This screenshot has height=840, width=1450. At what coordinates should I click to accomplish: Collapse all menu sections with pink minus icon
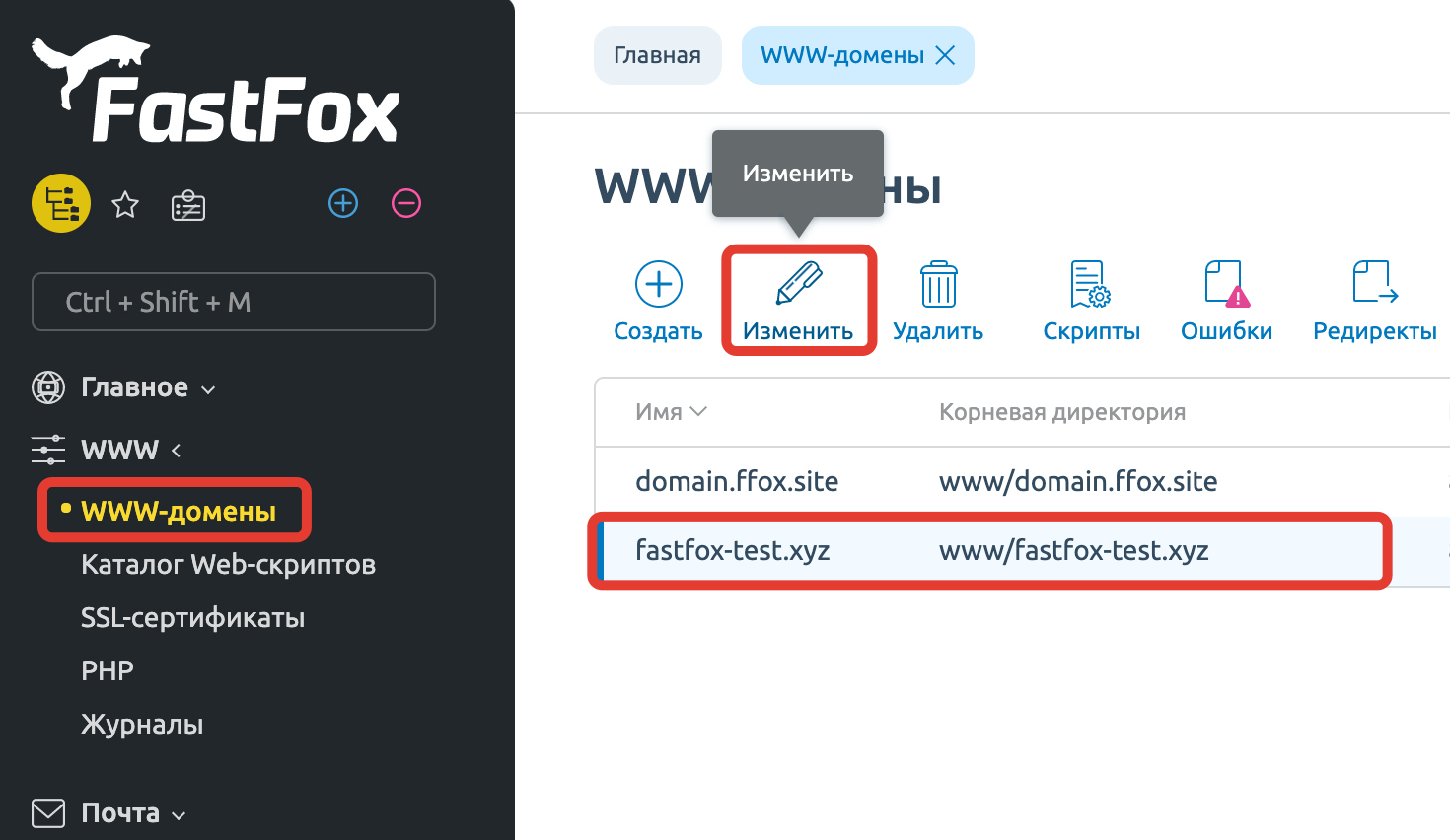tap(406, 203)
